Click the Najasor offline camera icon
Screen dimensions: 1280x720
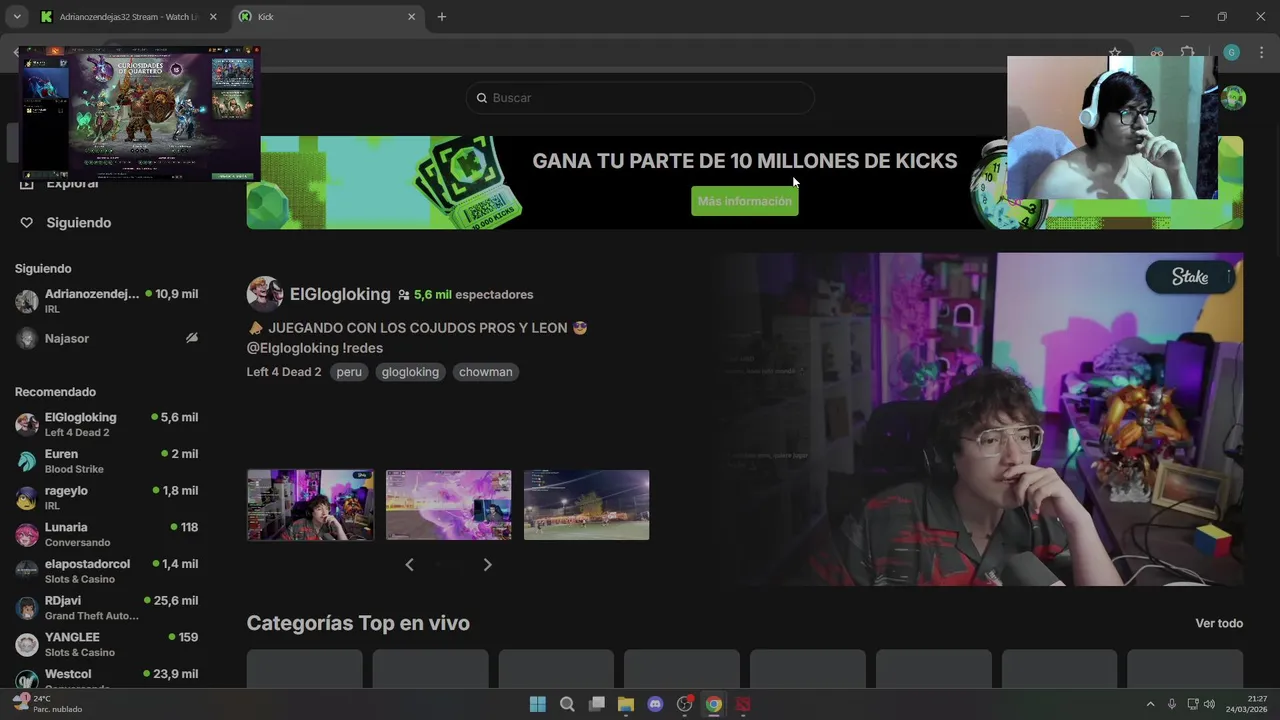coord(191,338)
